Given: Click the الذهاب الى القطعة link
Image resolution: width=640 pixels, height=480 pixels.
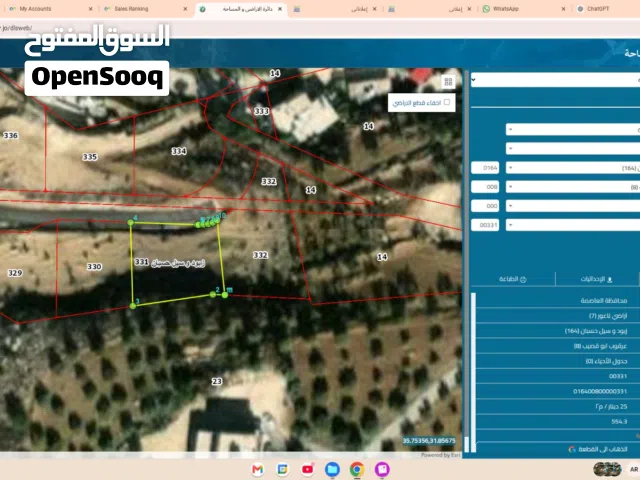Looking at the screenshot, I should pos(603,449).
